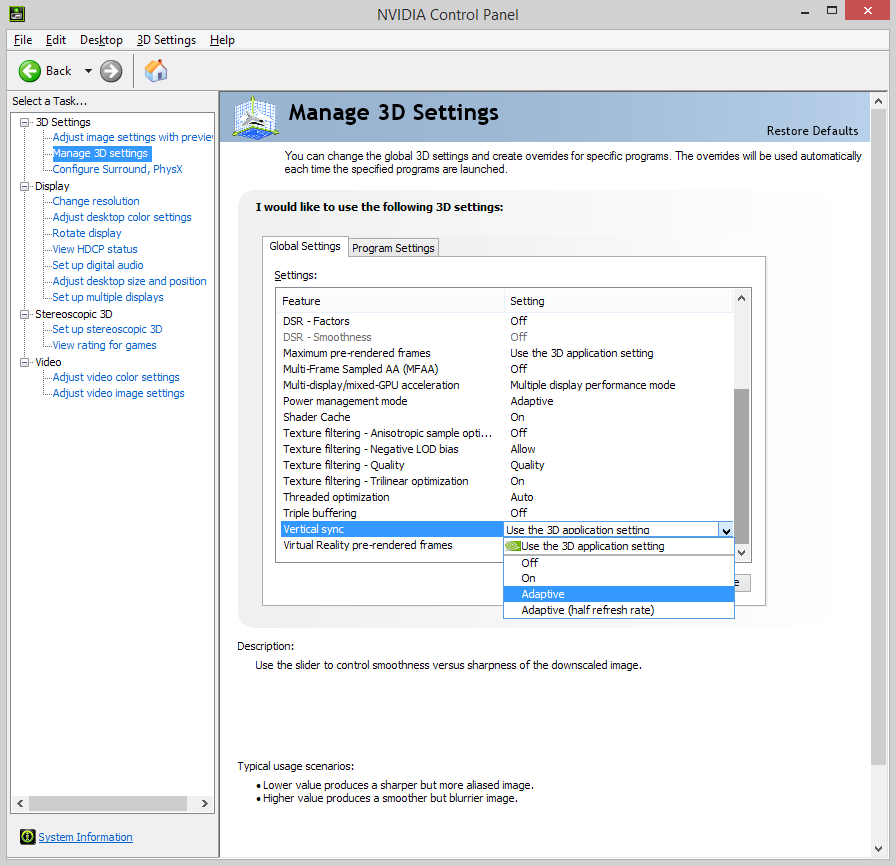Click the task pane scroll right arrow
Viewport: 896px width, 866px height.
point(205,803)
